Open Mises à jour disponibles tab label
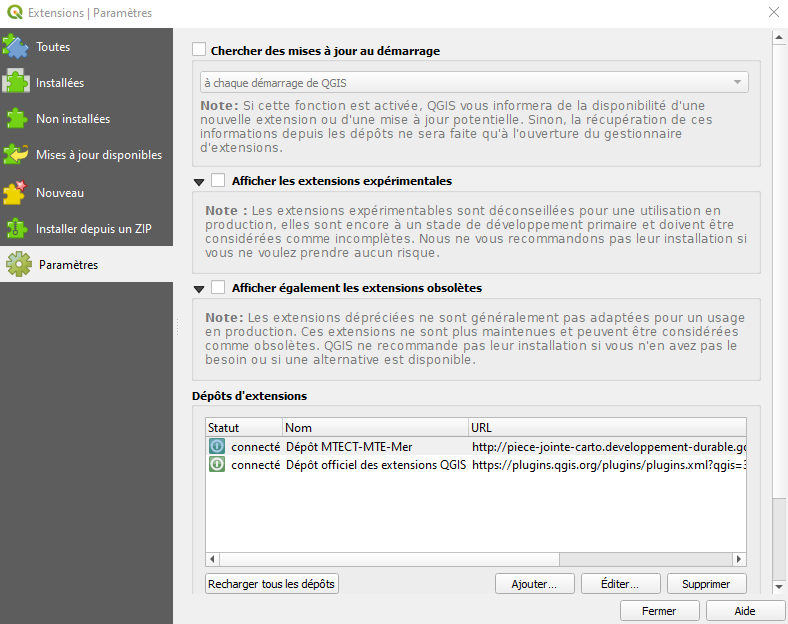This screenshot has width=788, height=624. click(99, 155)
